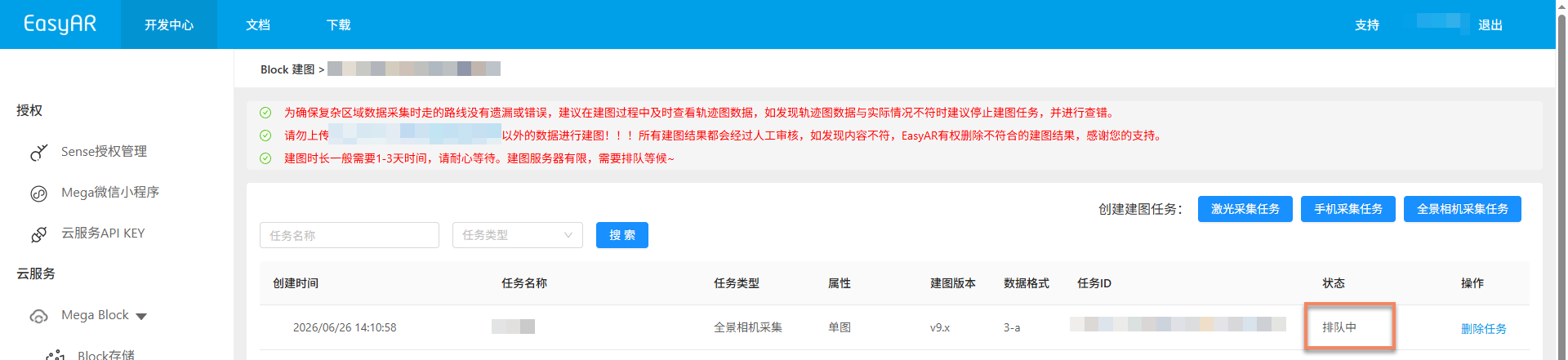
Task: Create a 全景相机采集任务
Action: [x=1463, y=209]
